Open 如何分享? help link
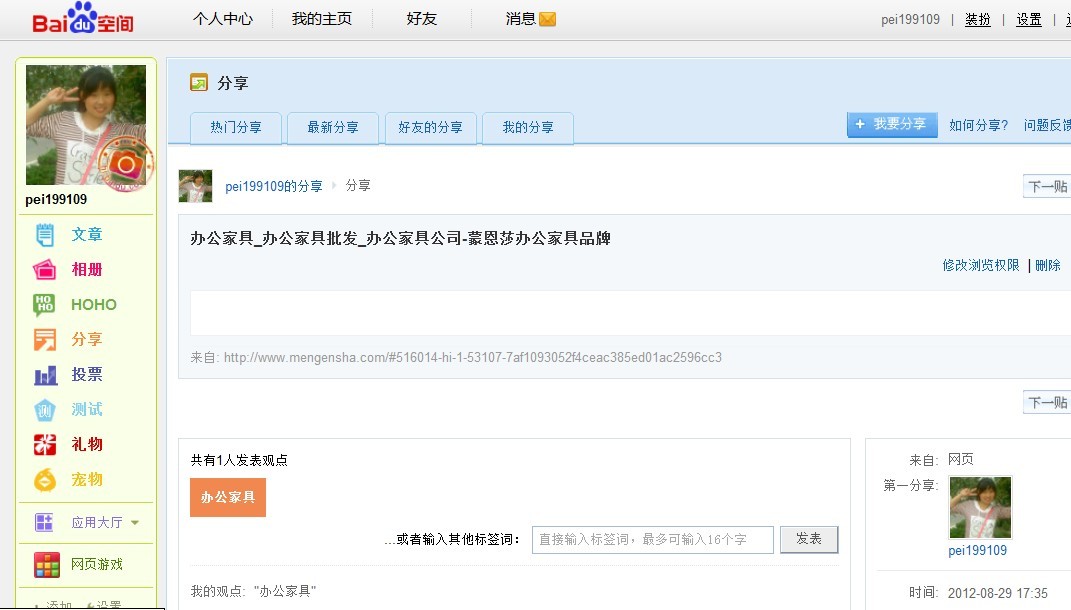Image resolution: width=1071 pixels, height=610 pixels. [978, 125]
